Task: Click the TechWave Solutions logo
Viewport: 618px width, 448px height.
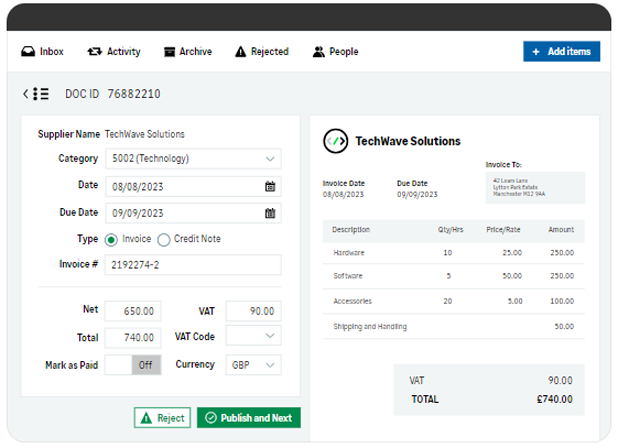Action: (x=336, y=141)
